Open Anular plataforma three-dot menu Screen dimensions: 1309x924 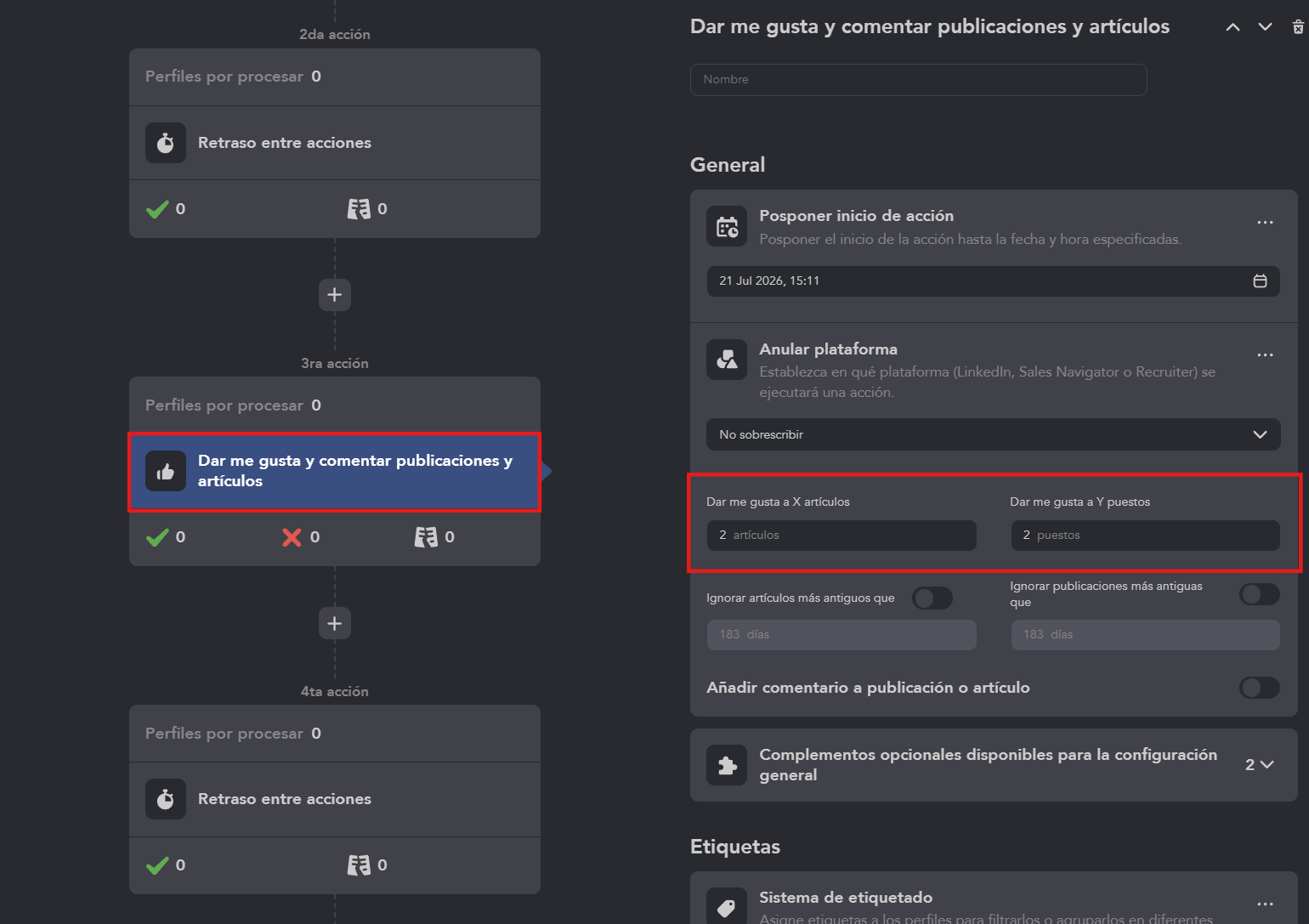coord(1265,355)
